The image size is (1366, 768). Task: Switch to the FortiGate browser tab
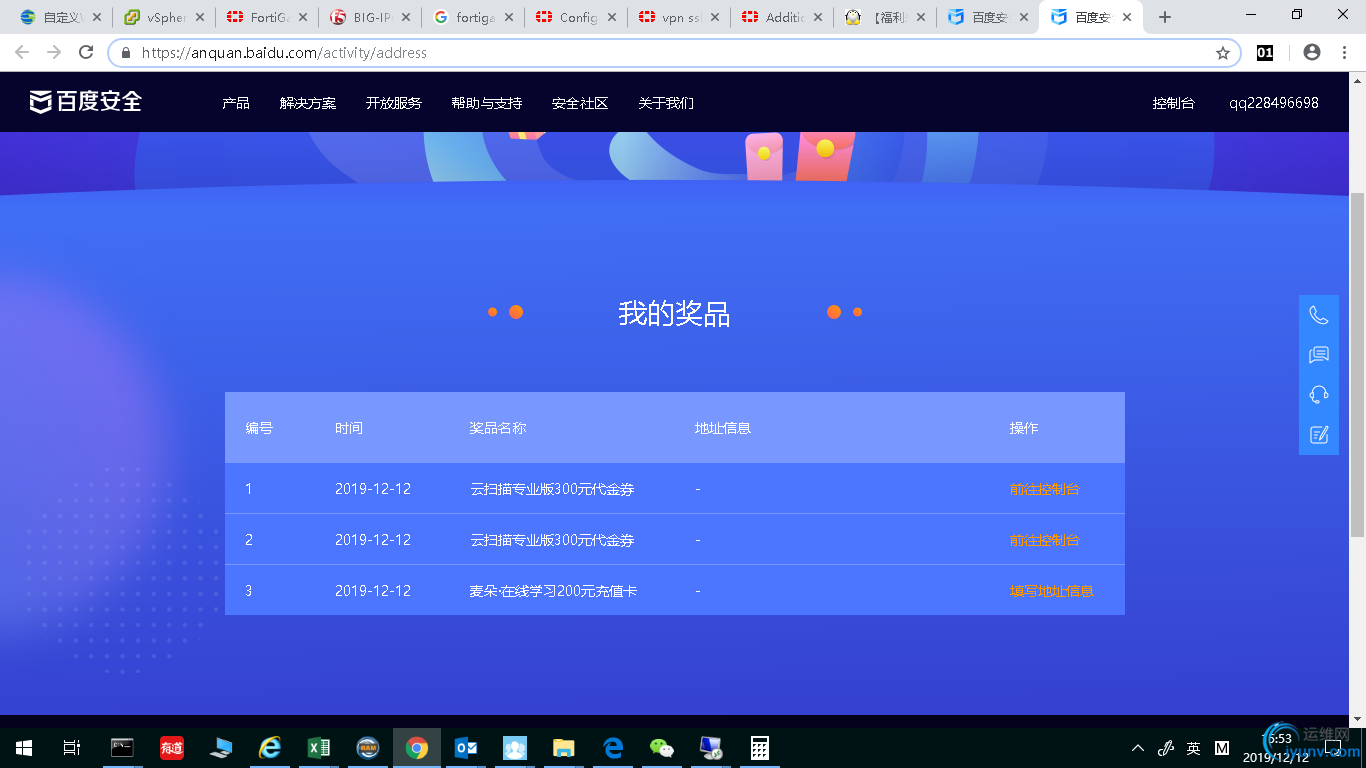268,17
